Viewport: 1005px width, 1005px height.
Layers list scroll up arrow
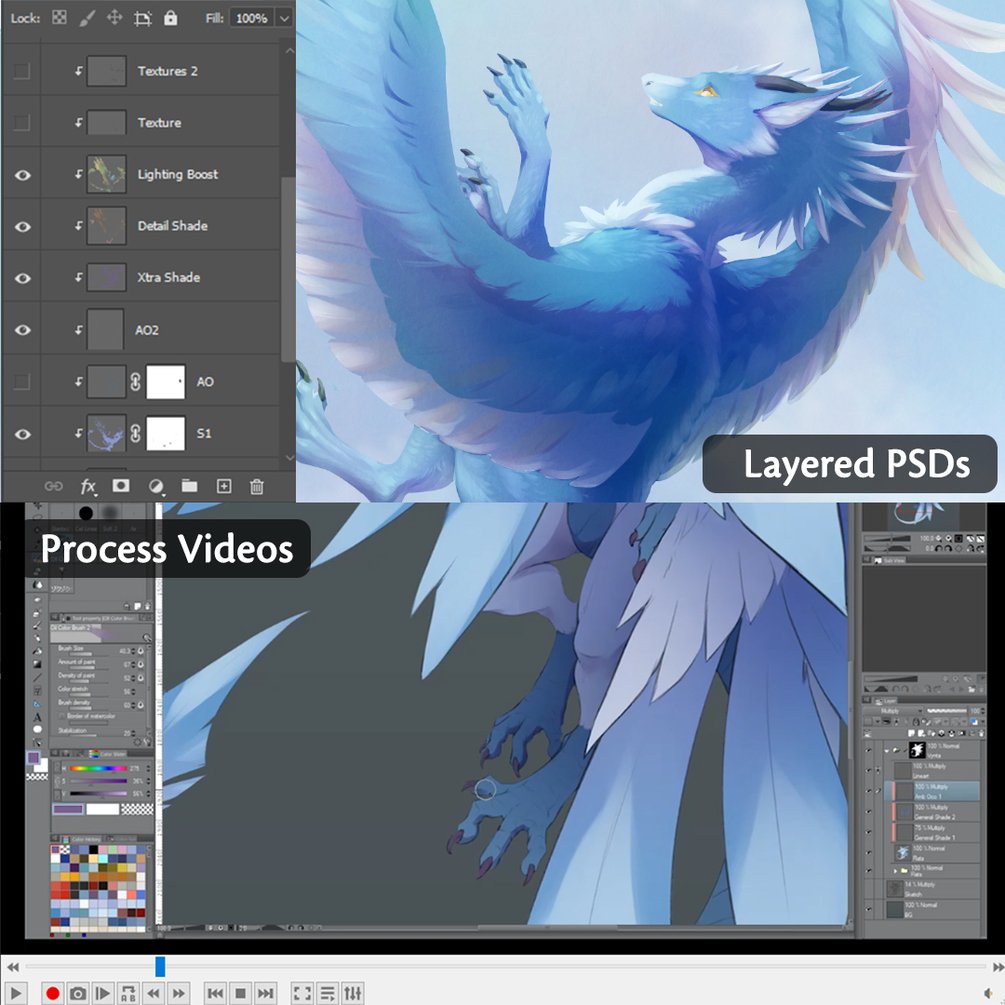pos(289,50)
